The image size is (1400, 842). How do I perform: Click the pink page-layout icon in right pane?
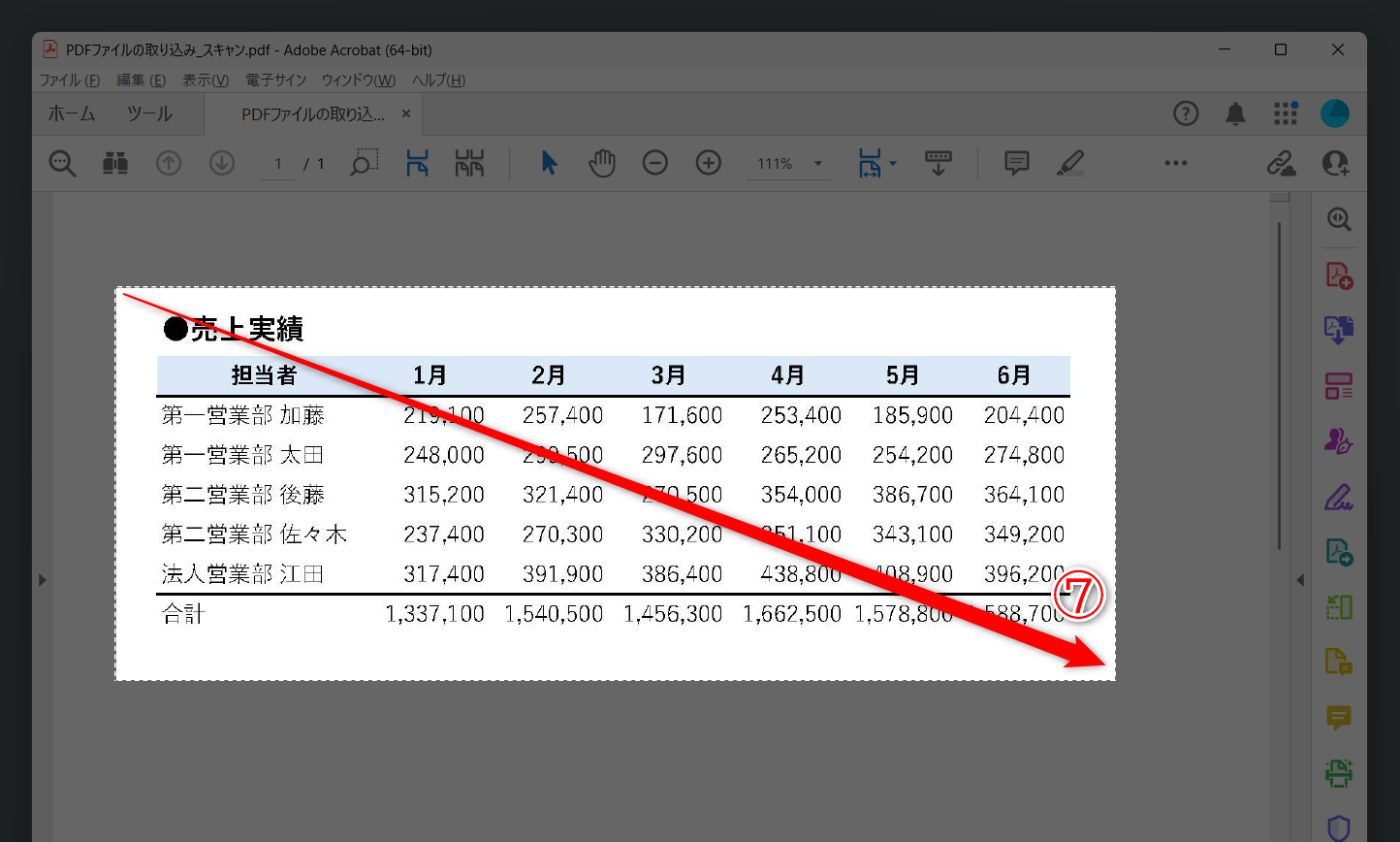(1339, 386)
